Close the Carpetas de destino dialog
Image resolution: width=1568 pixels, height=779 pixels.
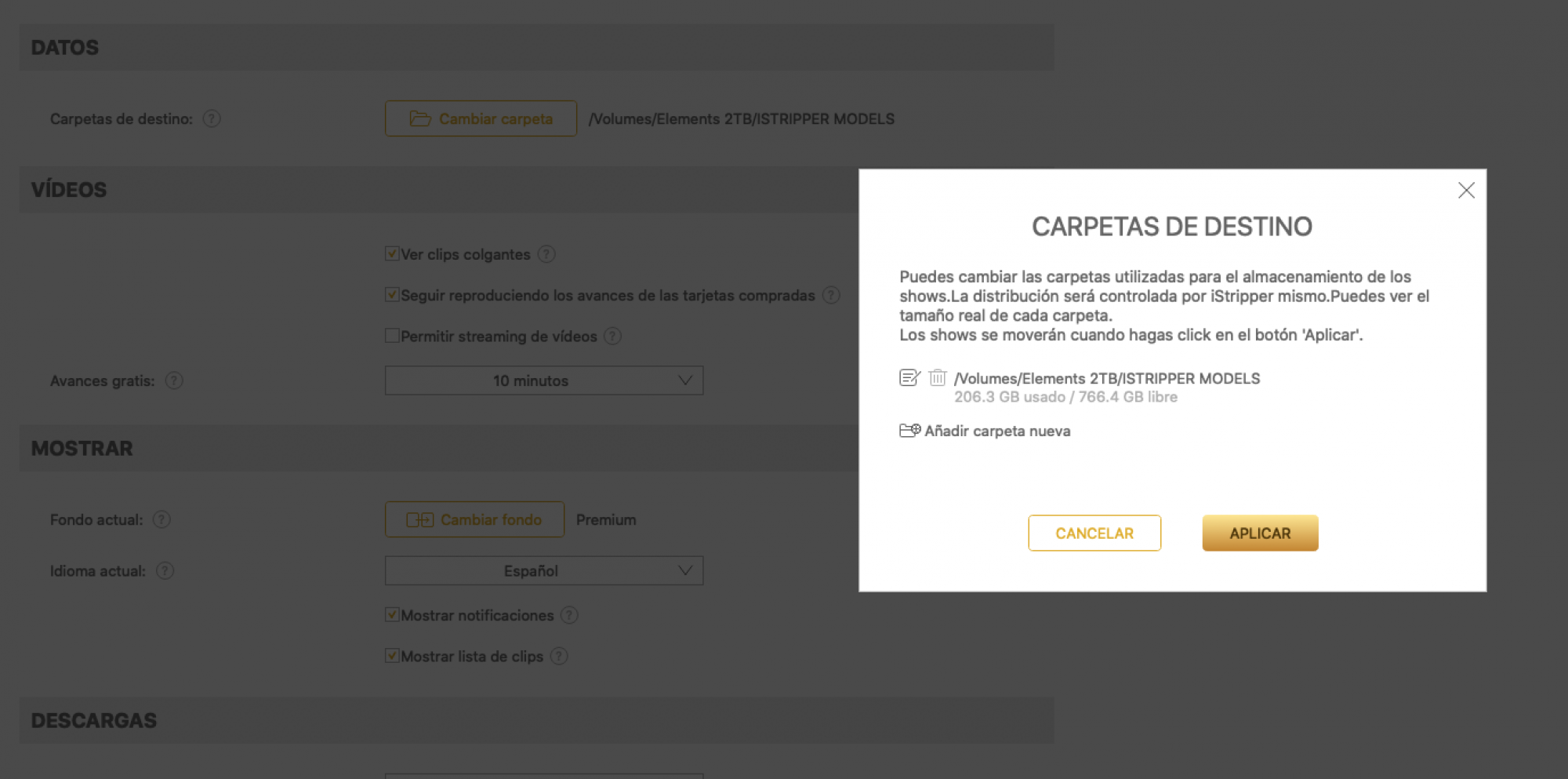(1466, 191)
